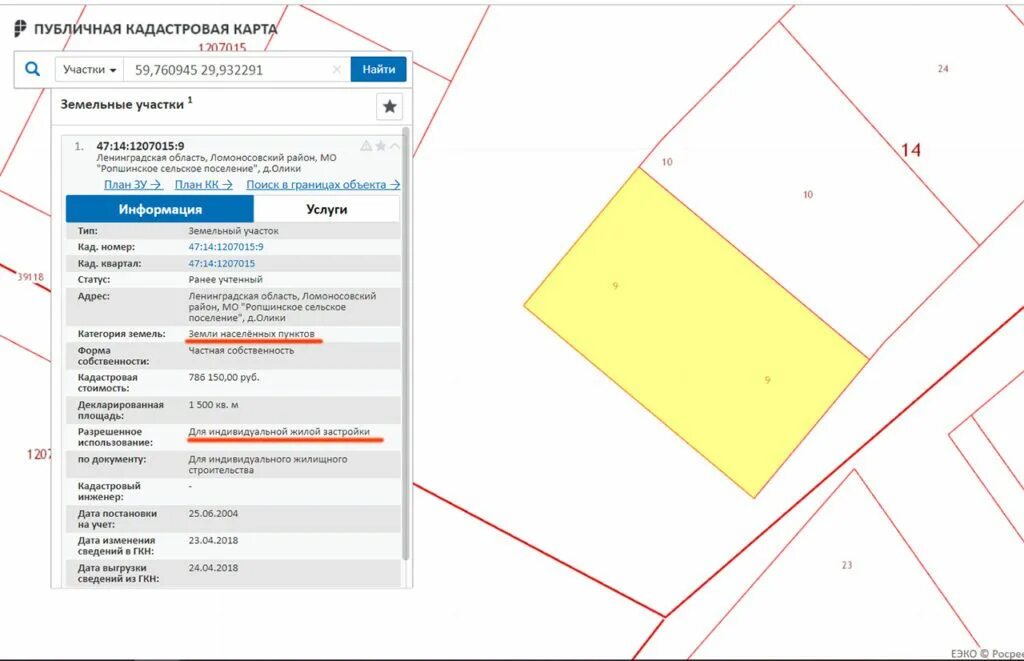Screen dimensions: 1024x661
Task: Click the Публичная кадастровая карта logo
Action: (146, 29)
